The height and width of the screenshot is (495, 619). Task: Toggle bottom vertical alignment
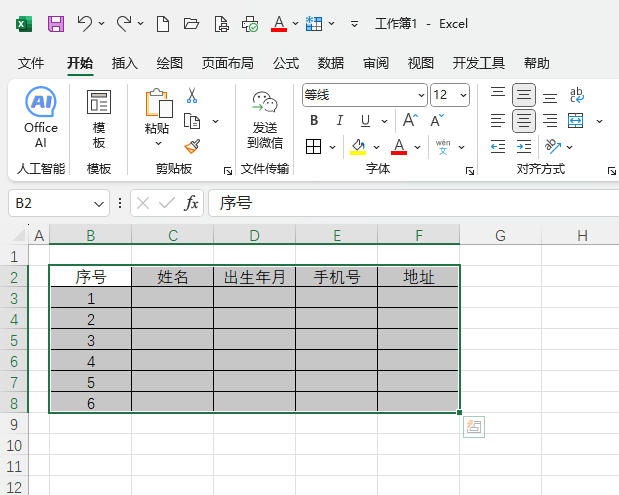point(550,97)
